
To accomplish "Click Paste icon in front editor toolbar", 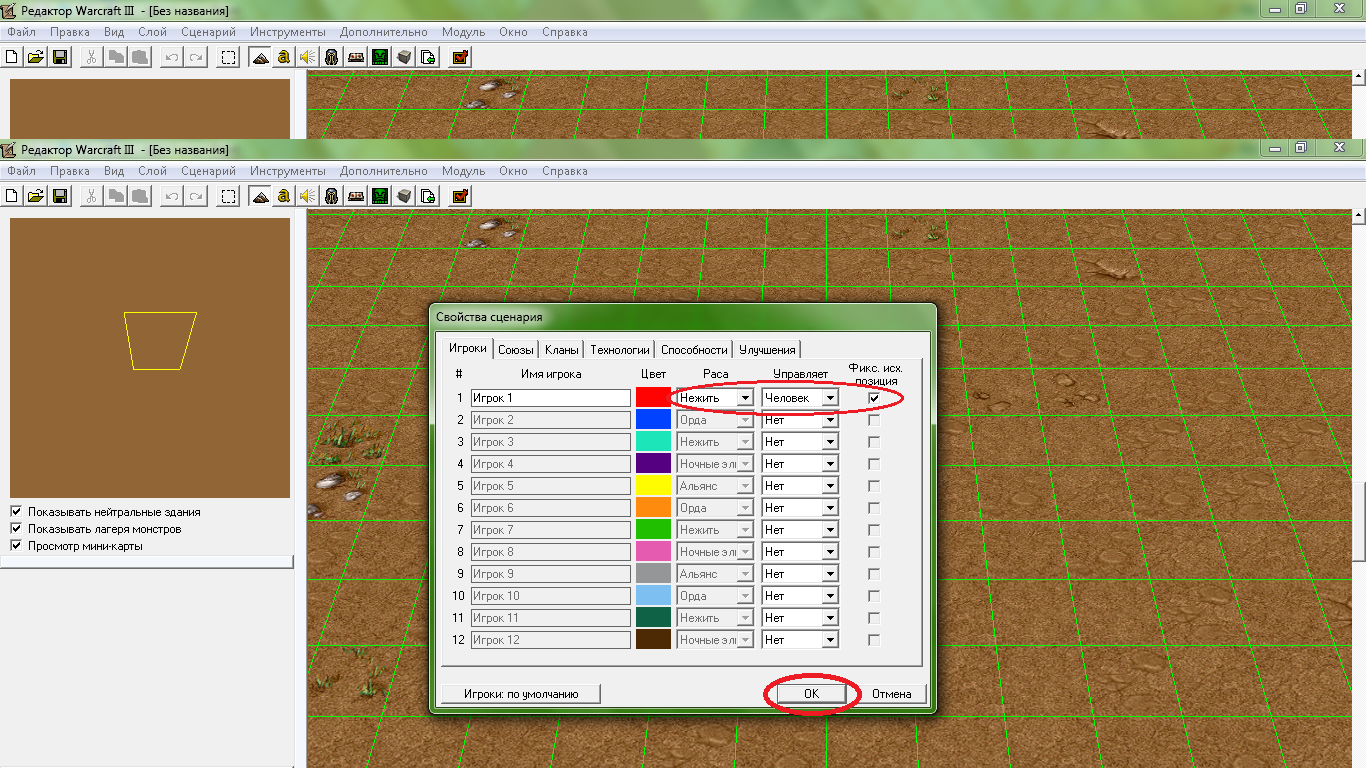I will click(140, 196).
